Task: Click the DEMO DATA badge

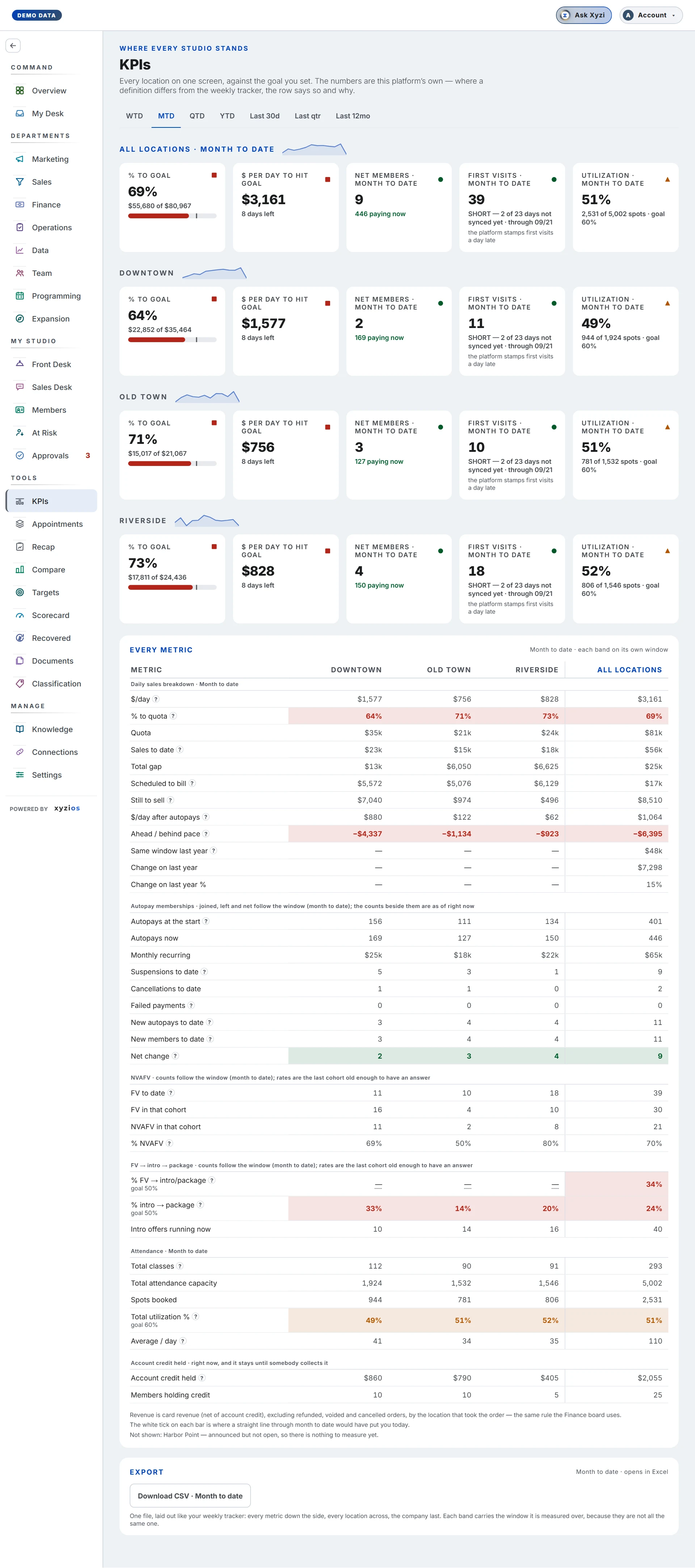Action: (x=37, y=15)
